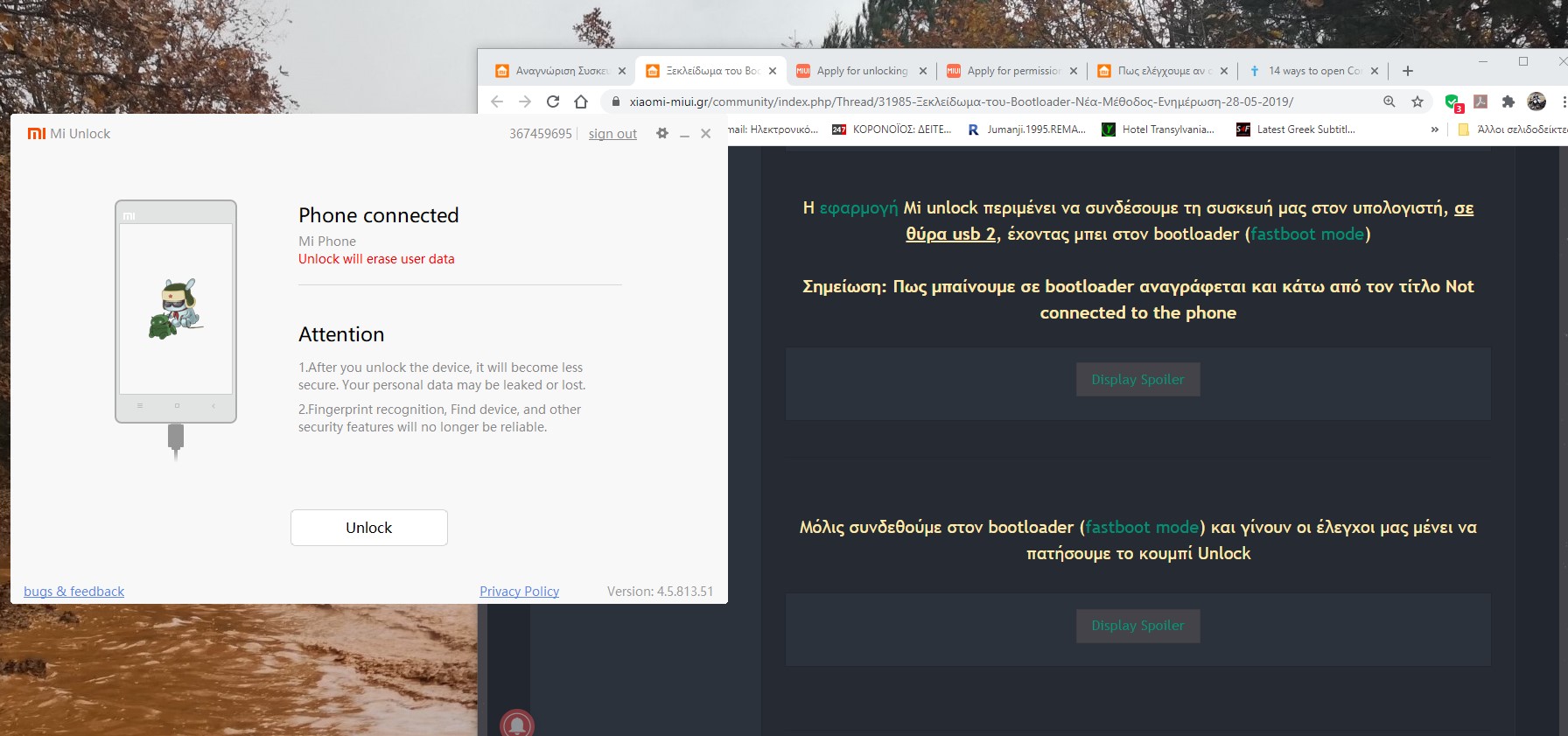This screenshot has height=736, width=1568.
Task: Go to the browser home page
Action: pos(581,102)
